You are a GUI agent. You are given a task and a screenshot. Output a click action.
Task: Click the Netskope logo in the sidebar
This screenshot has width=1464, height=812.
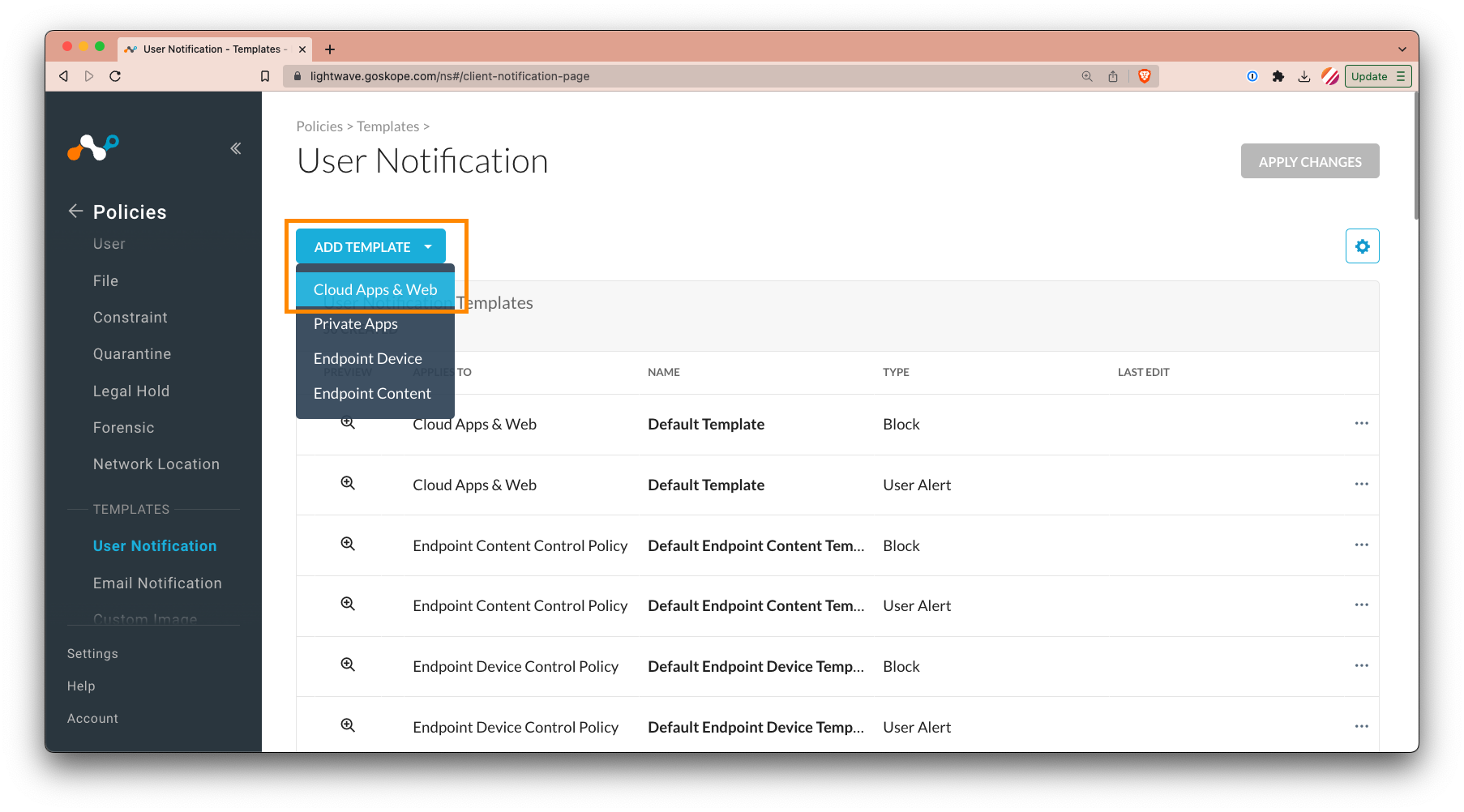[x=92, y=147]
